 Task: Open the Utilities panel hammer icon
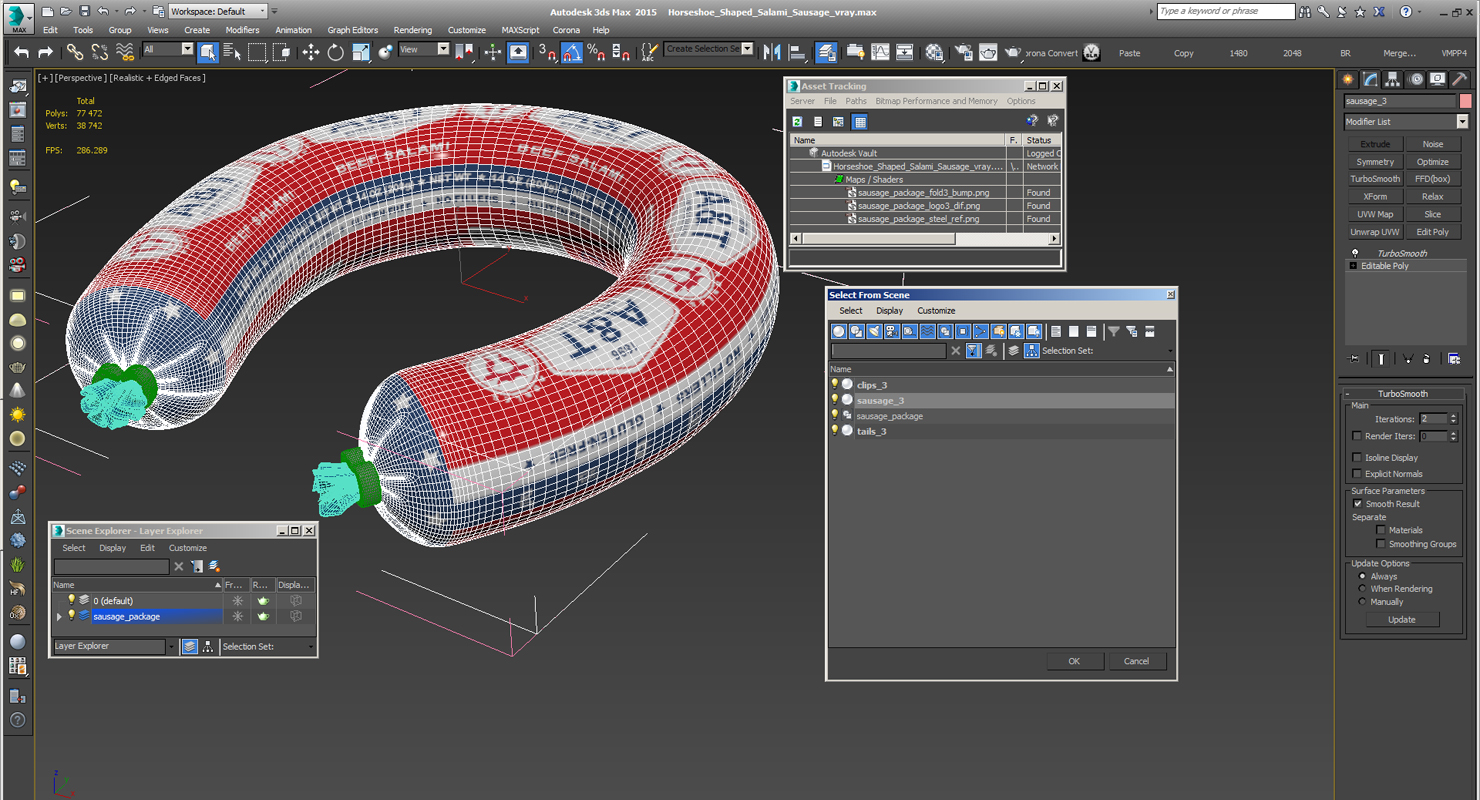(x=1461, y=79)
